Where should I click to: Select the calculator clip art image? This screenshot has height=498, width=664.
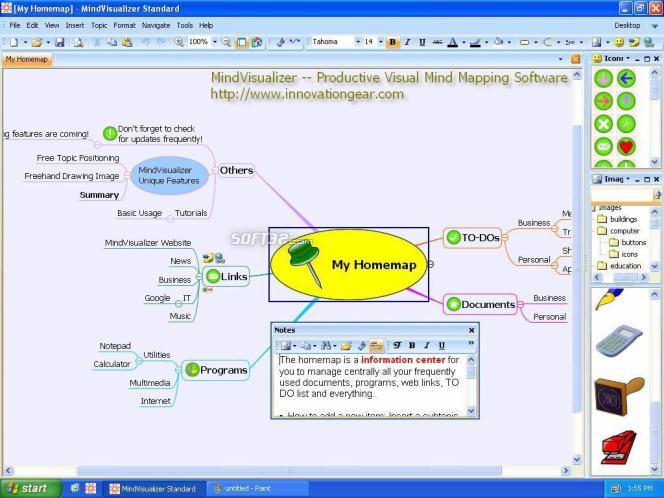[619, 340]
